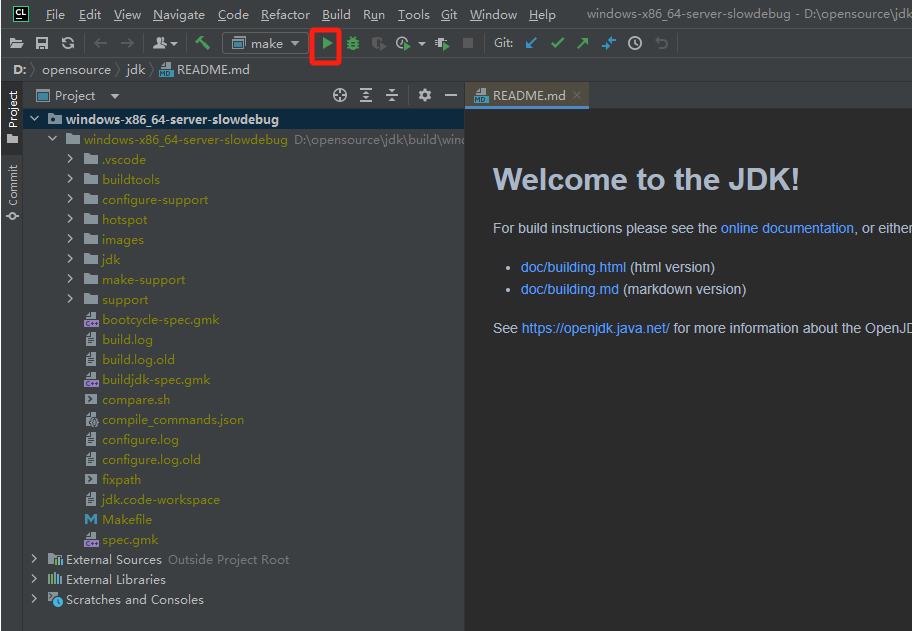Select compare.sh file in tree

(x=136, y=400)
